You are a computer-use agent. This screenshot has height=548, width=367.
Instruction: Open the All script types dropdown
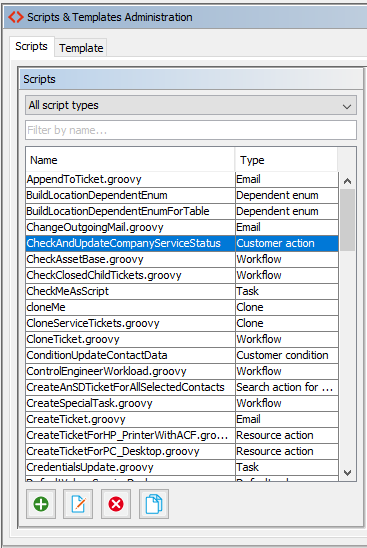click(191, 105)
